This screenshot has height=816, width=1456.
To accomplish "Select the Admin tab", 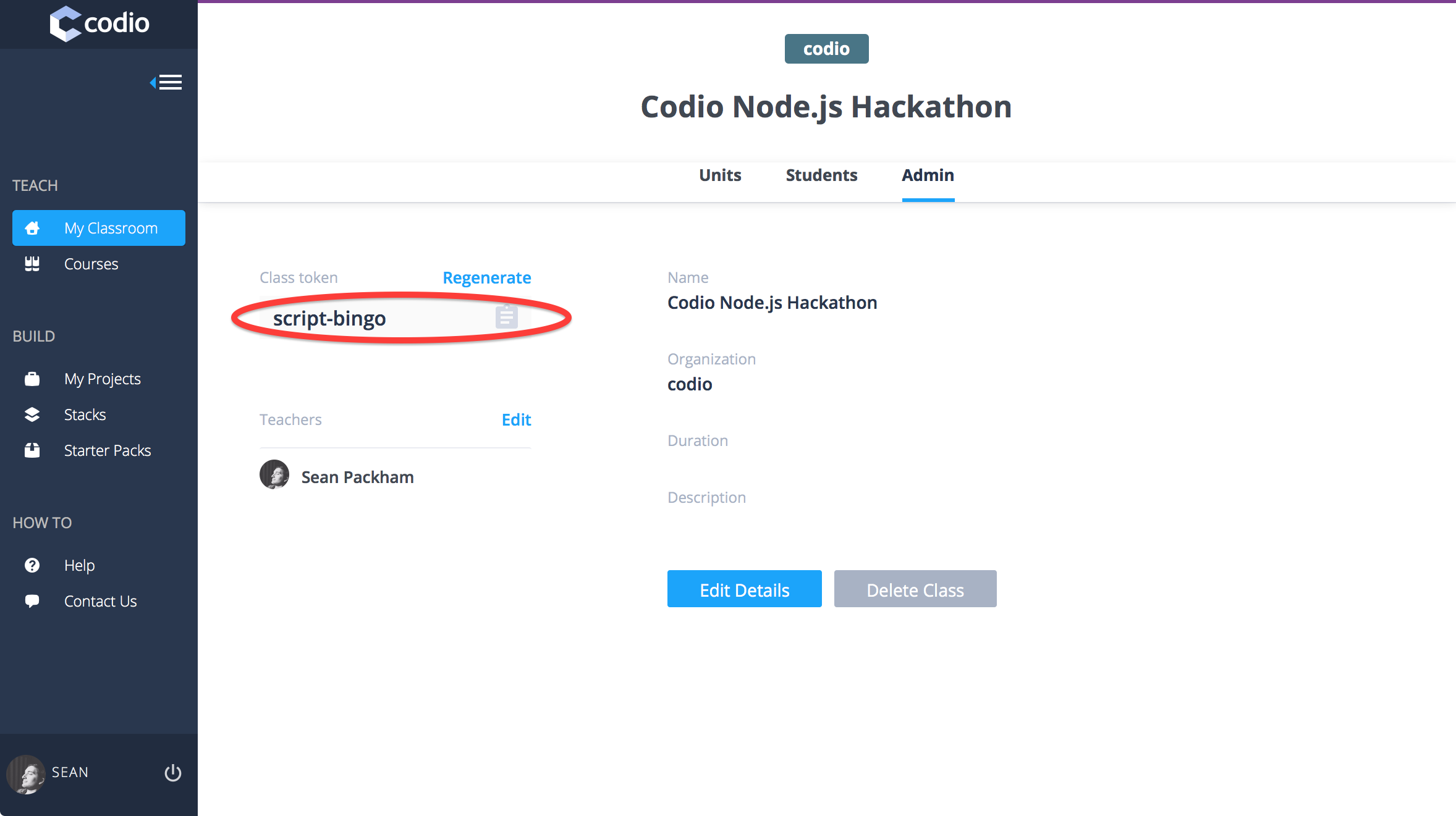I will (927, 175).
